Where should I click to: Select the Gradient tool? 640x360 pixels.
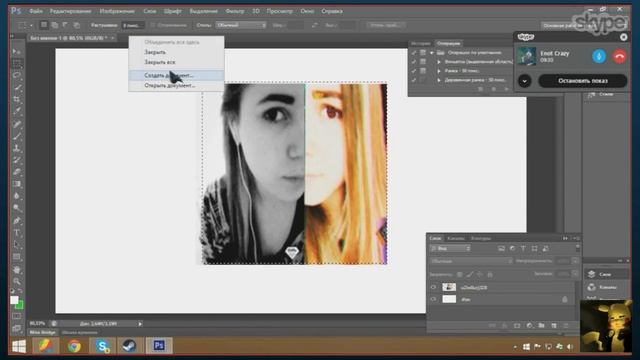click(x=17, y=184)
